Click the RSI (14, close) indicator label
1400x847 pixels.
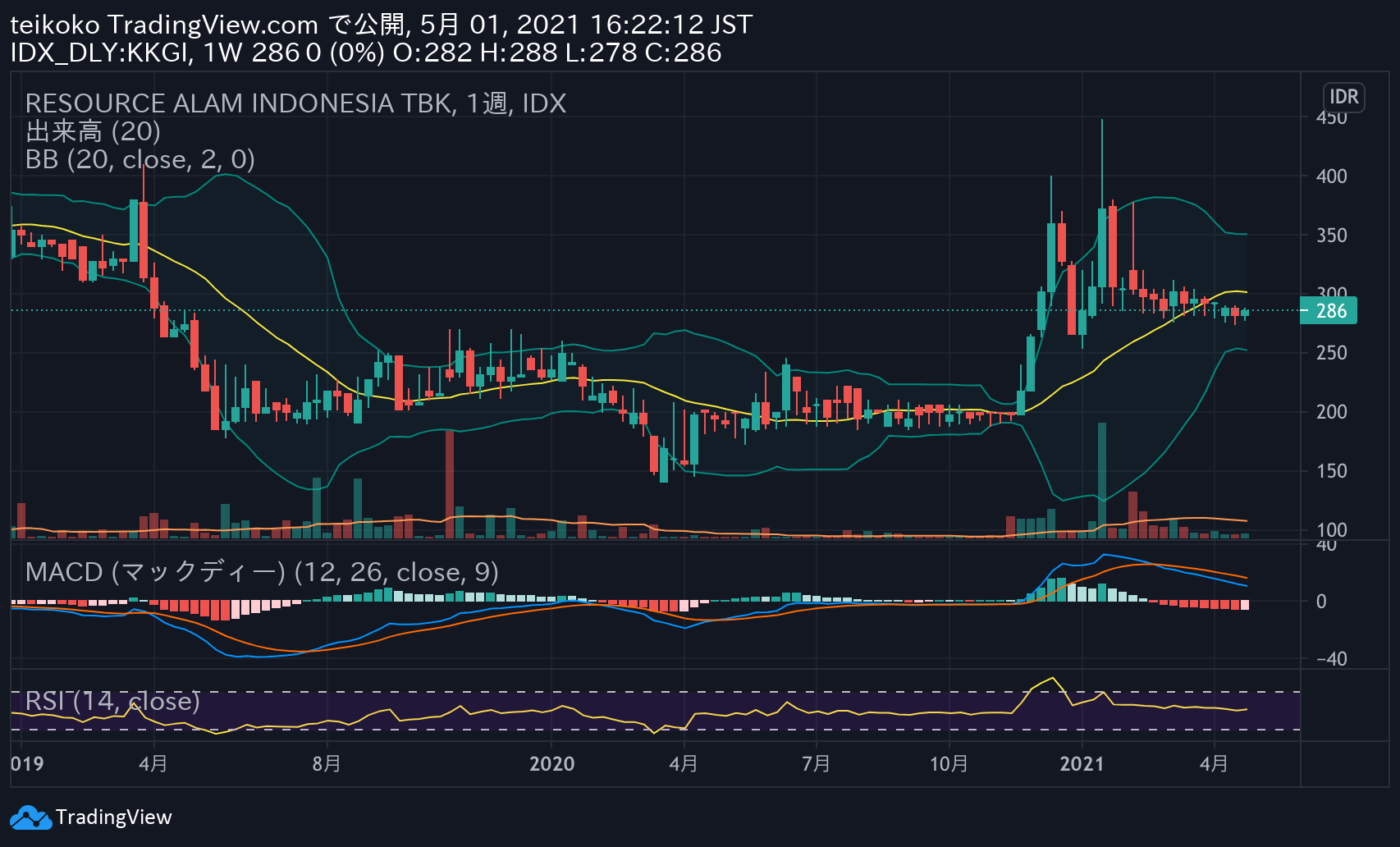[112, 701]
